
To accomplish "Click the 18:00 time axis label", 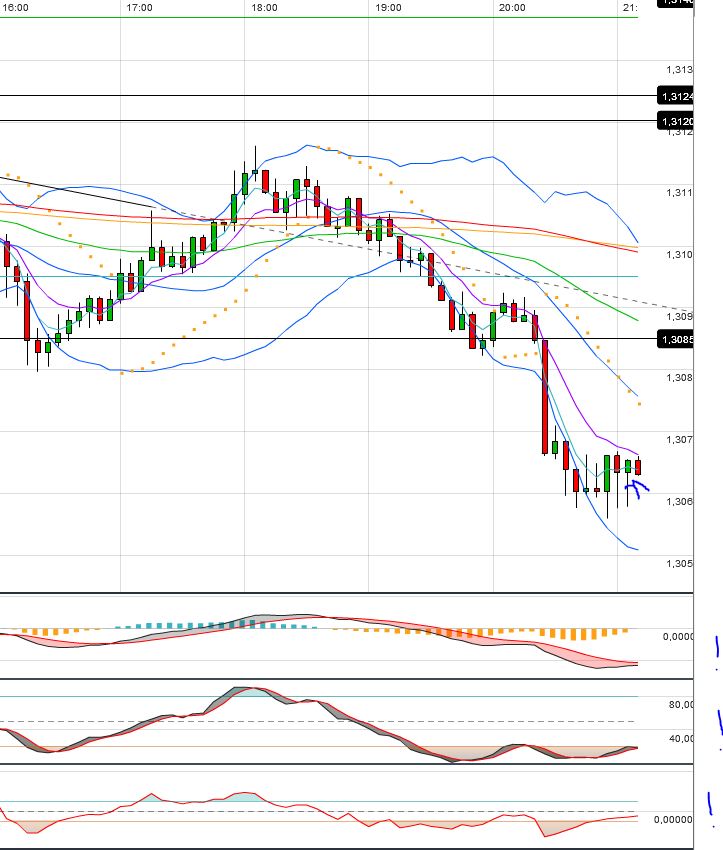I will (x=264, y=8).
